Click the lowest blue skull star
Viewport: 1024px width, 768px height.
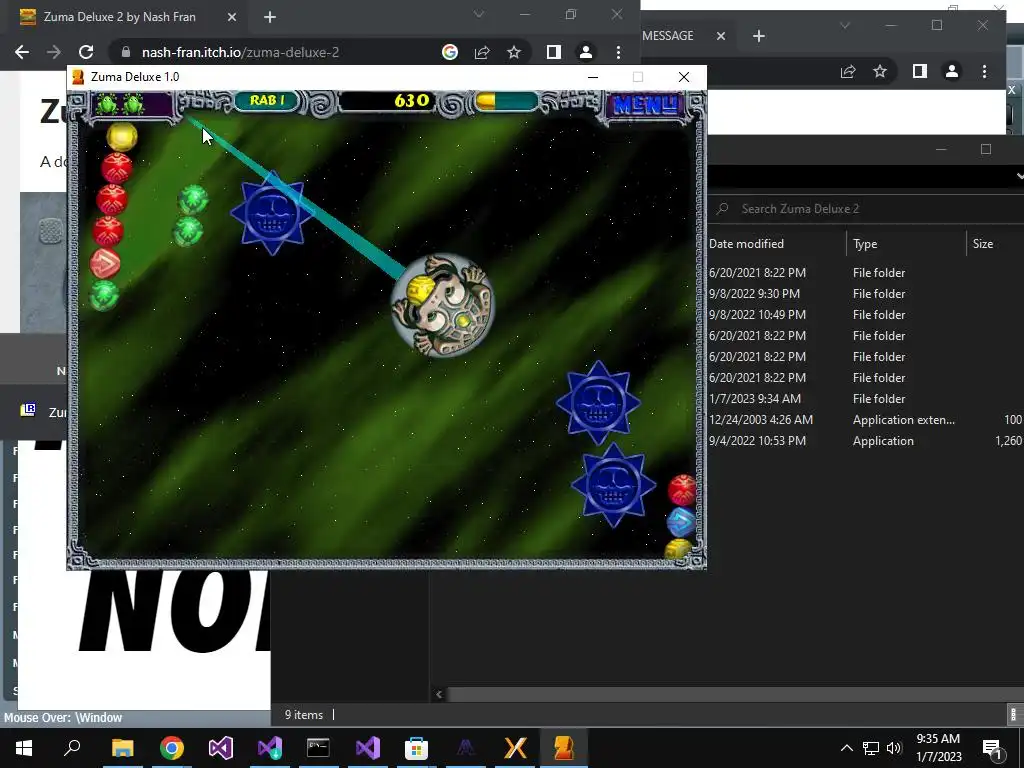(x=613, y=485)
